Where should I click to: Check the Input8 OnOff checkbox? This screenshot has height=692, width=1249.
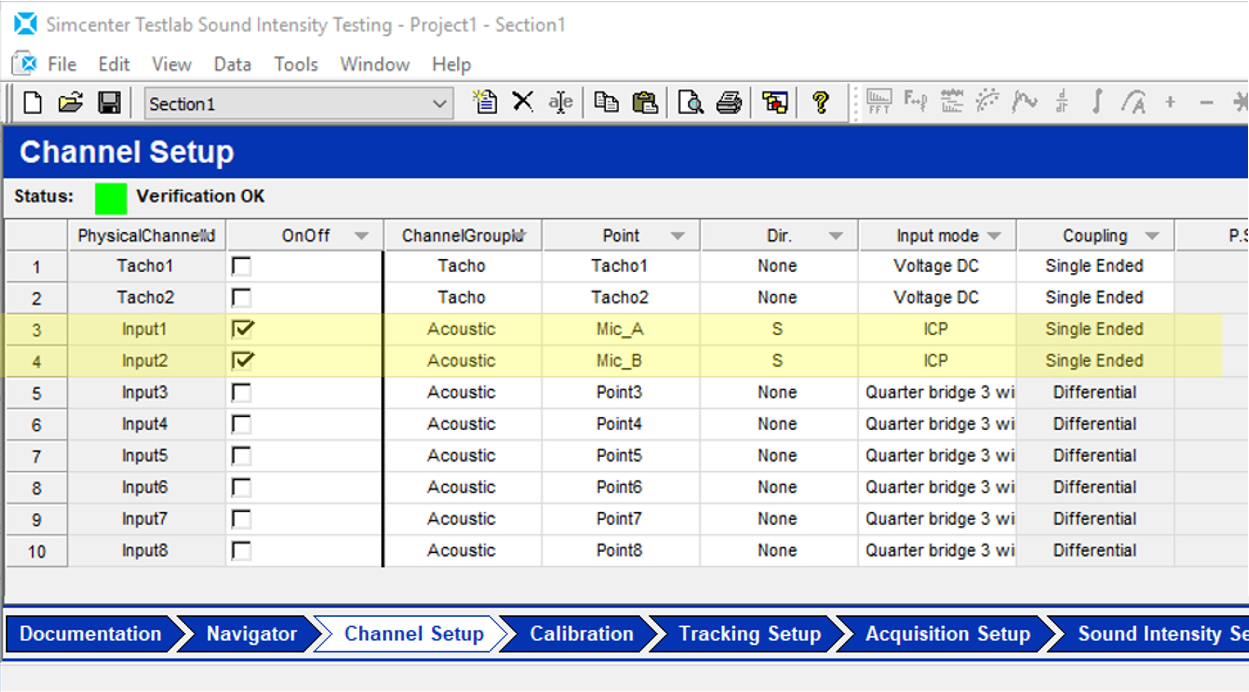[x=242, y=550]
